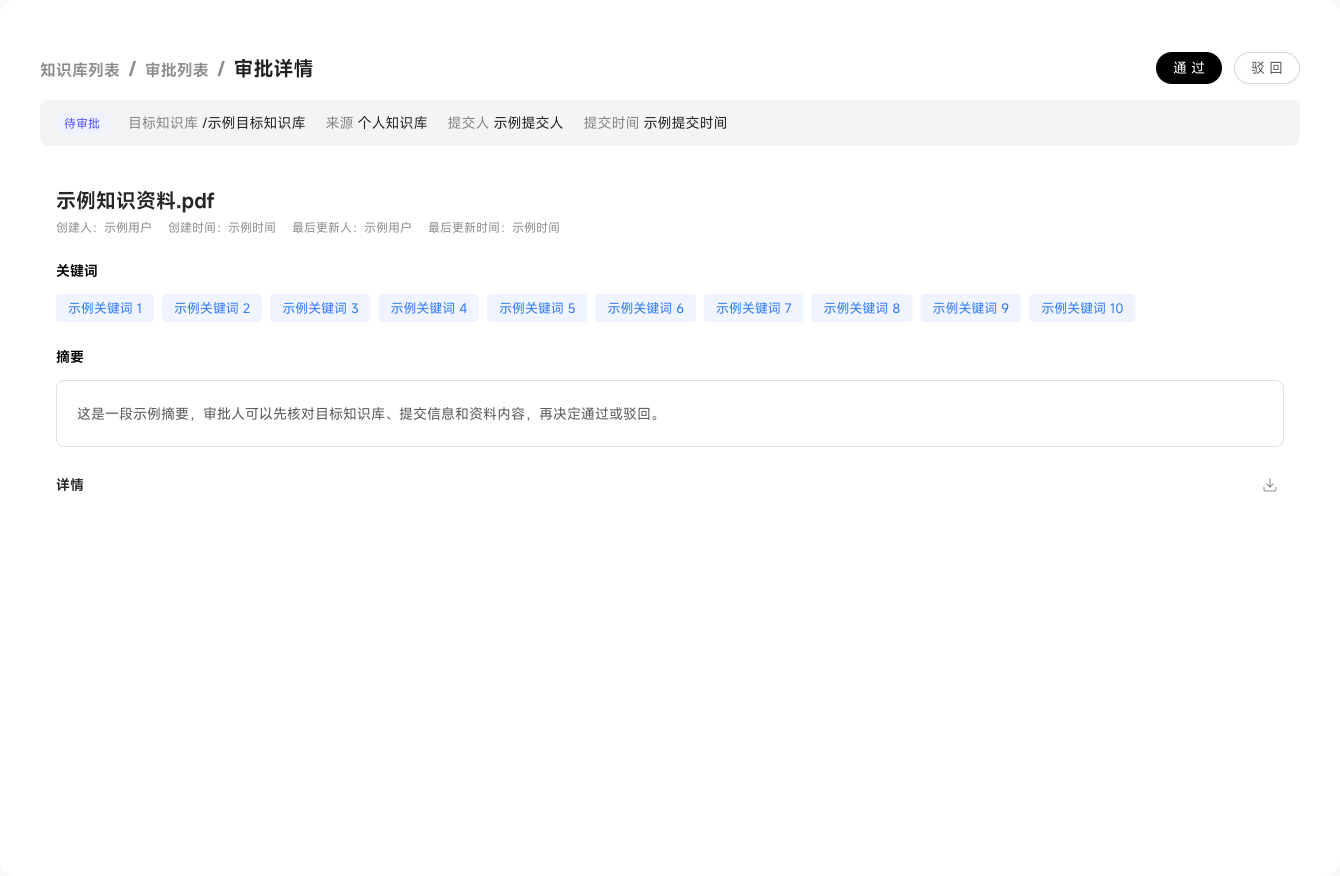This screenshot has width=1340, height=876.
Task: Click 创建时间：示例时间 metadata
Action: 222,228
